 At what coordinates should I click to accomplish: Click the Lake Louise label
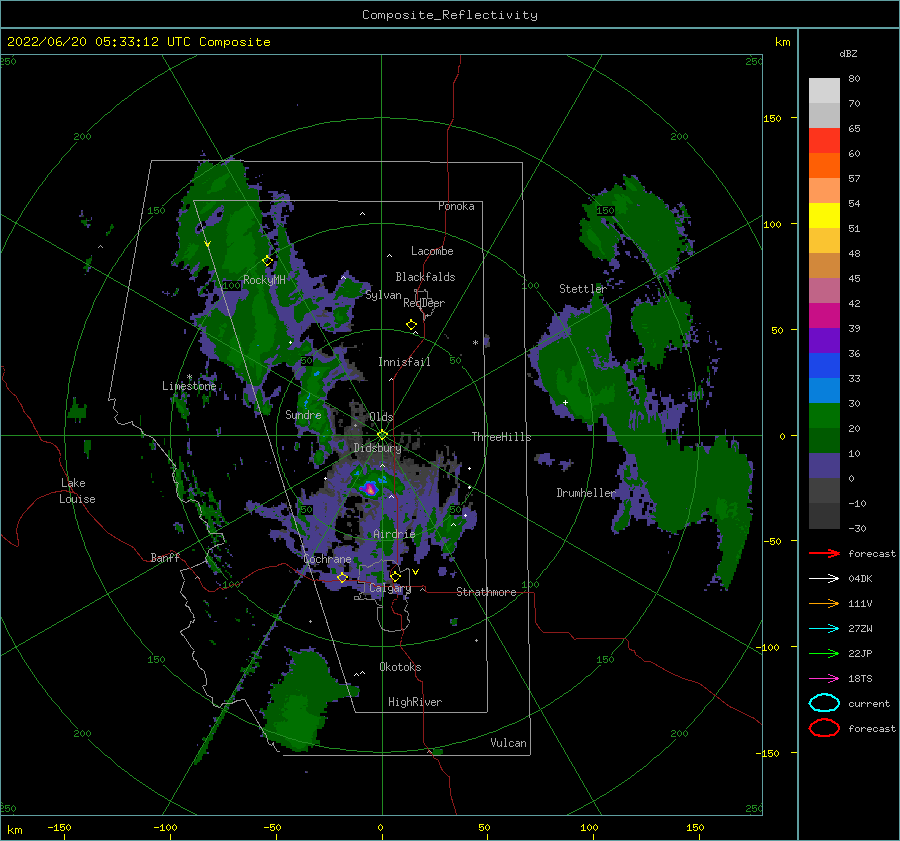pyautogui.click(x=77, y=491)
